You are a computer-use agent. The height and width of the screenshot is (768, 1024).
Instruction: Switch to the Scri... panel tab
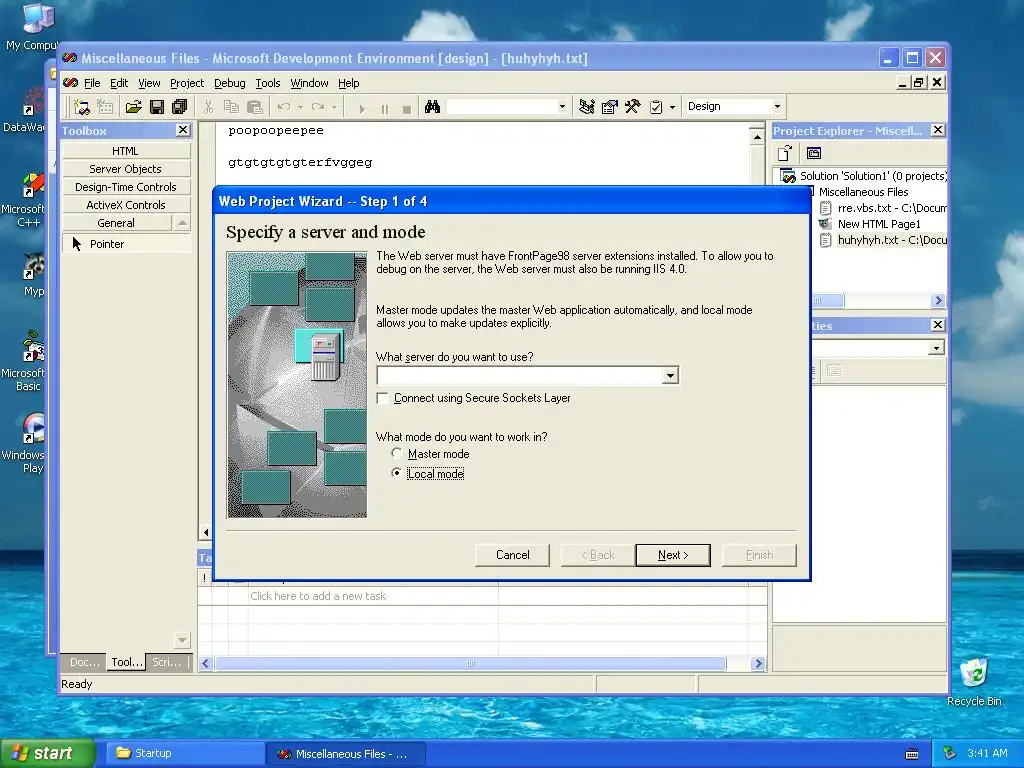click(x=167, y=662)
